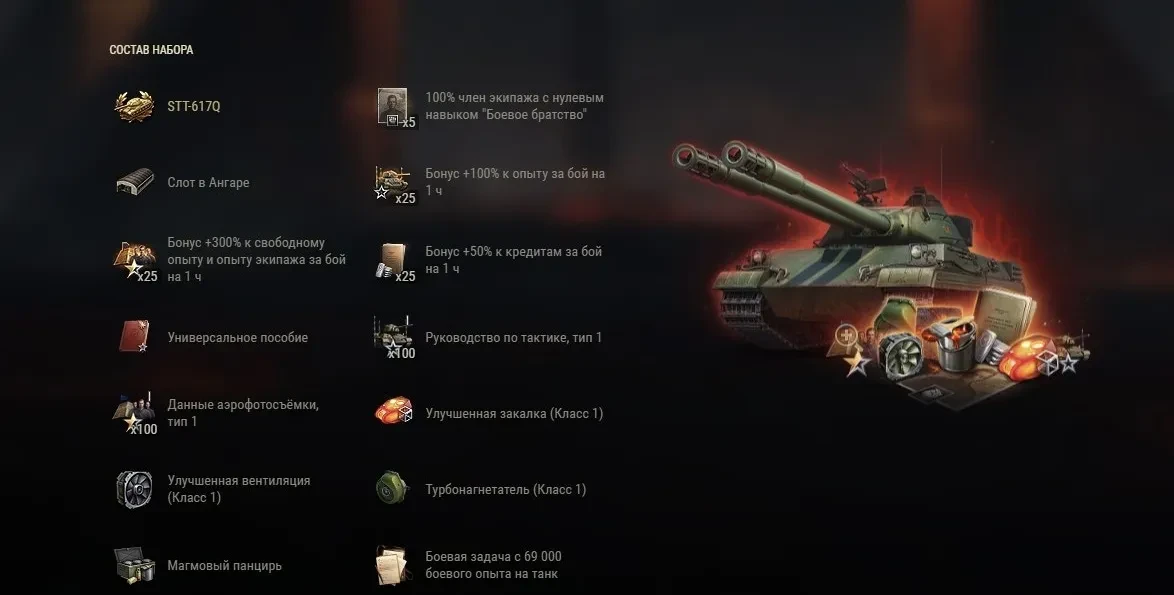This screenshot has width=1174, height=595.
Task: Select the hangar slot garage icon
Action: (135, 183)
